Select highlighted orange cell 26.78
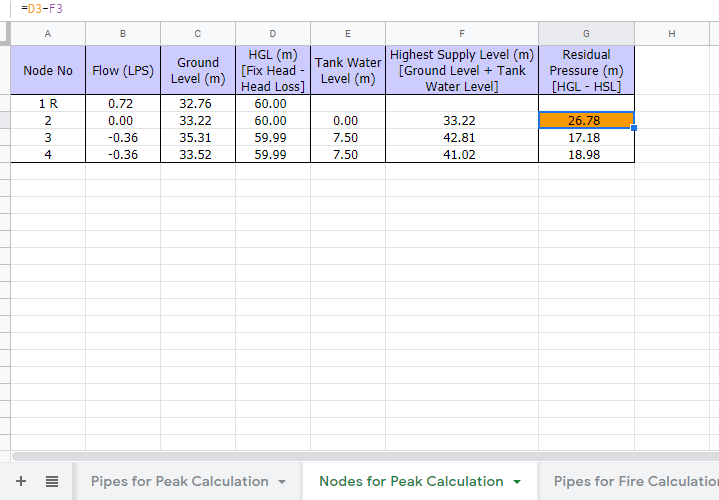This screenshot has width=719, height=500. pos(586,121)
